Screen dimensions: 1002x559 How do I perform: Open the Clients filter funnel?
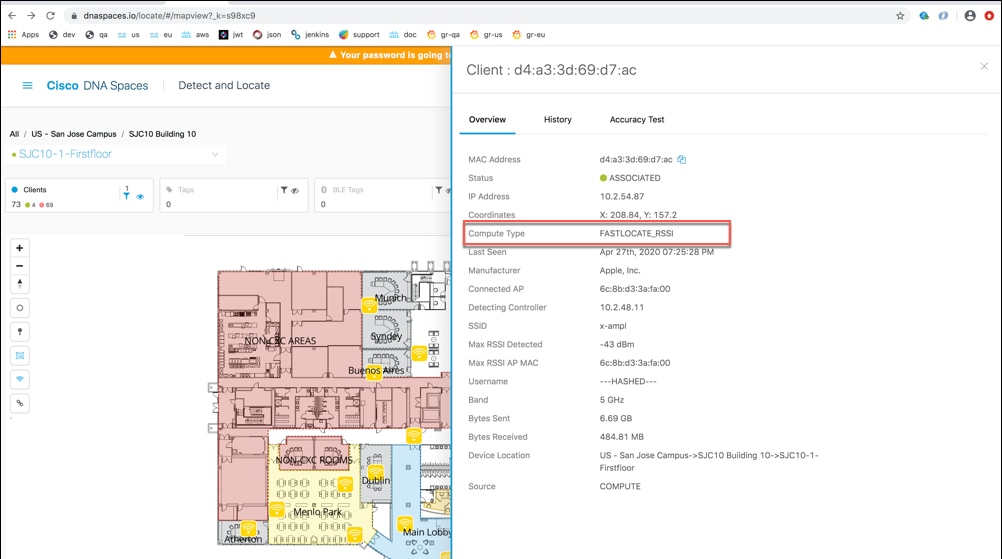click(x=127, y=196)
